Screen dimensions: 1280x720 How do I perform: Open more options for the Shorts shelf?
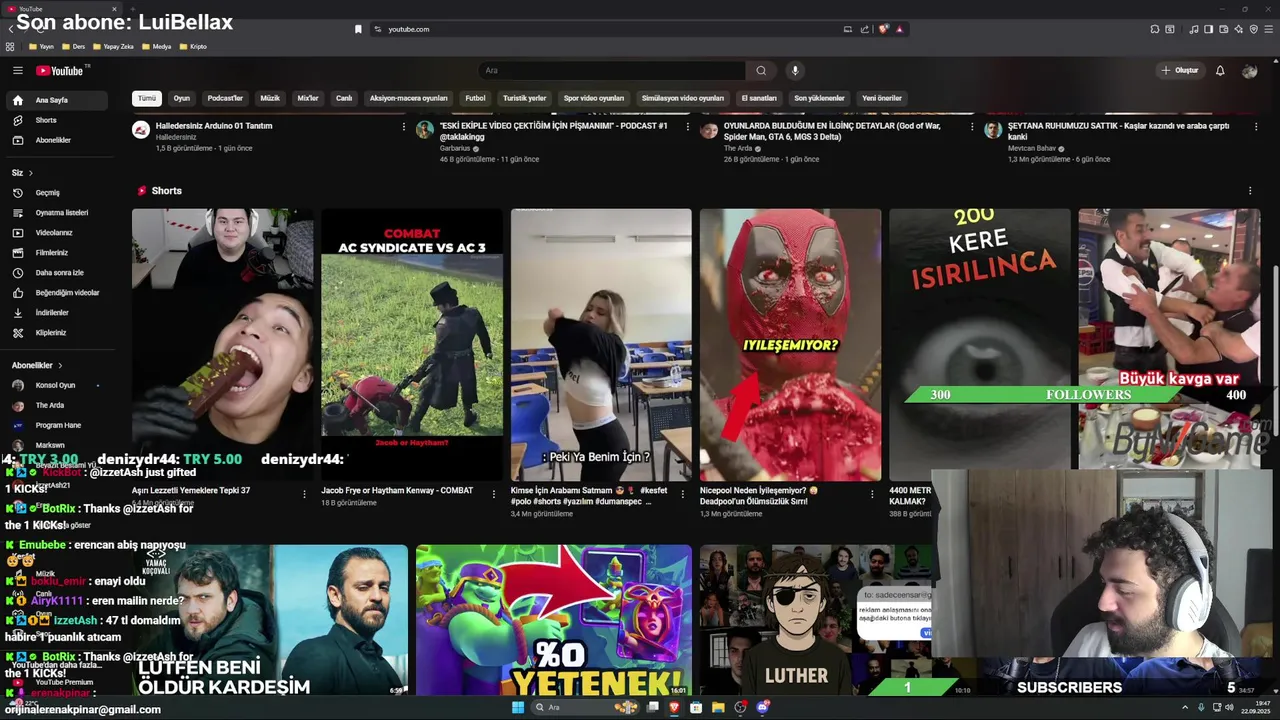point(1249,191)
